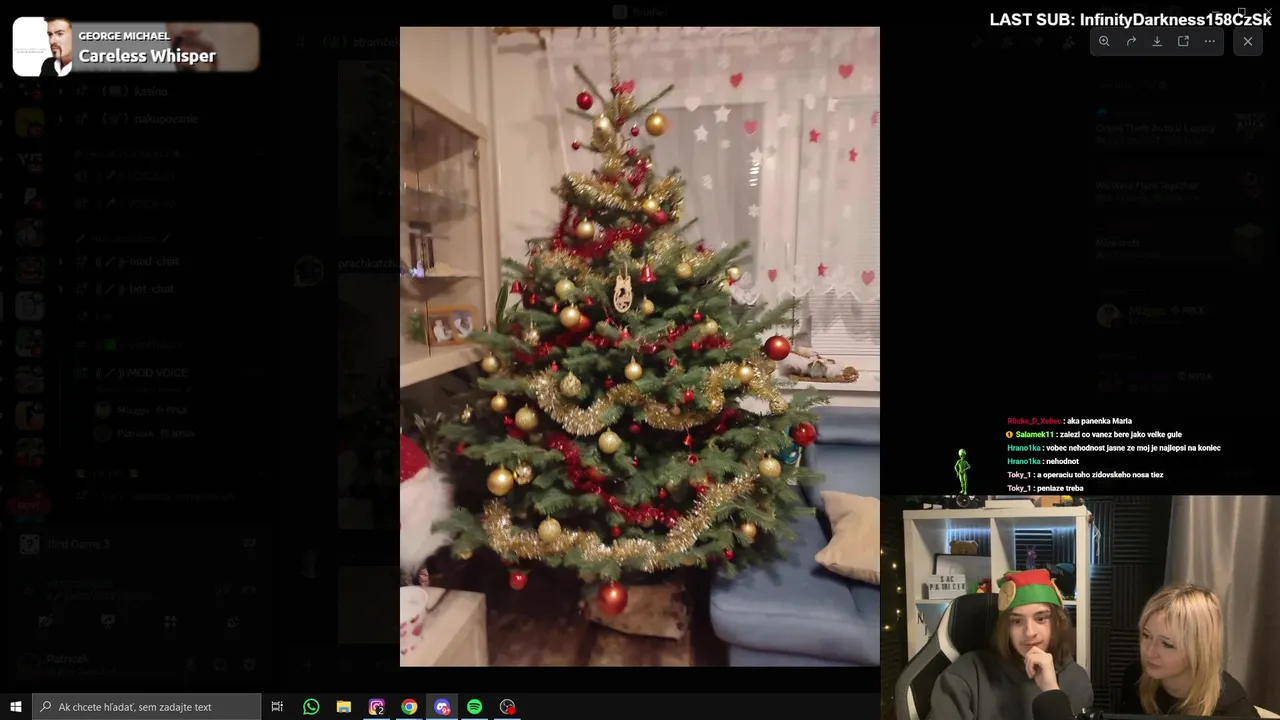
Task: Open WhatsApp from the taskbar
Action: click(311, 707)
